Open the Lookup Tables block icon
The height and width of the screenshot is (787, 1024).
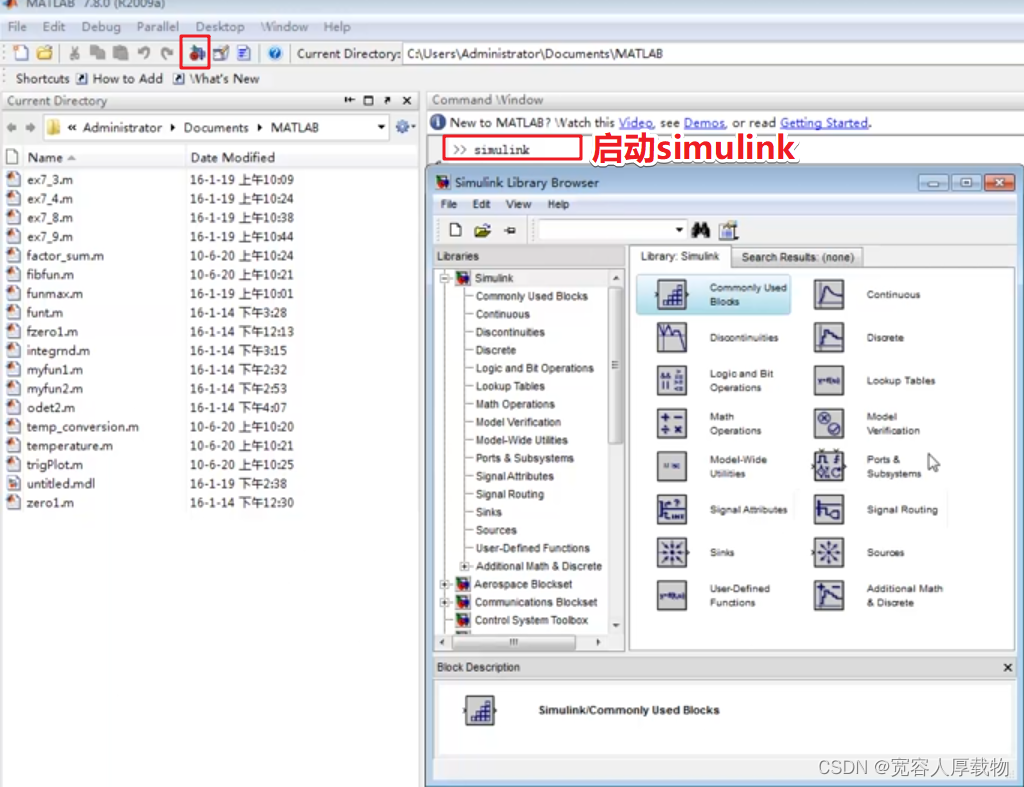[829, 380]
